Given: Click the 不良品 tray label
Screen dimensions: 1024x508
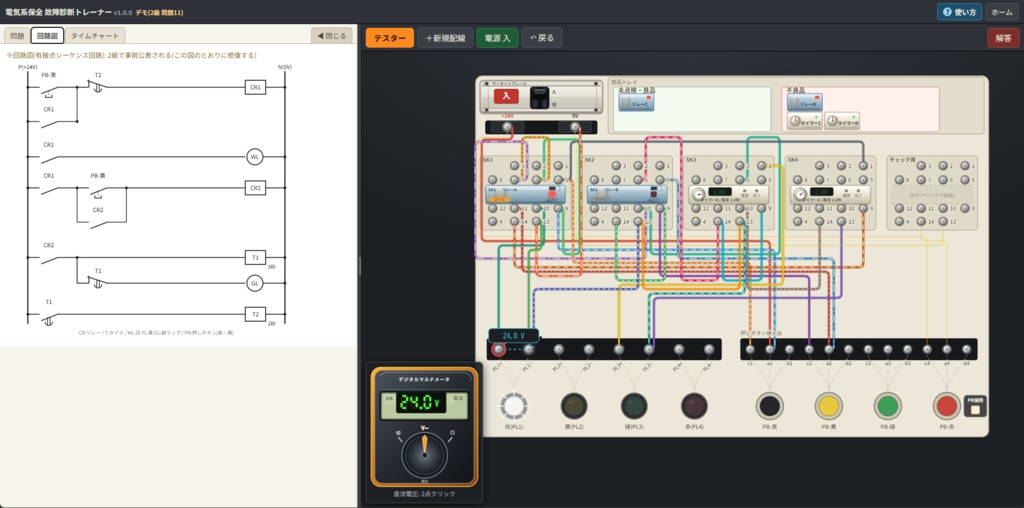Looking at the screenshot, I should [x=796, y=90].
